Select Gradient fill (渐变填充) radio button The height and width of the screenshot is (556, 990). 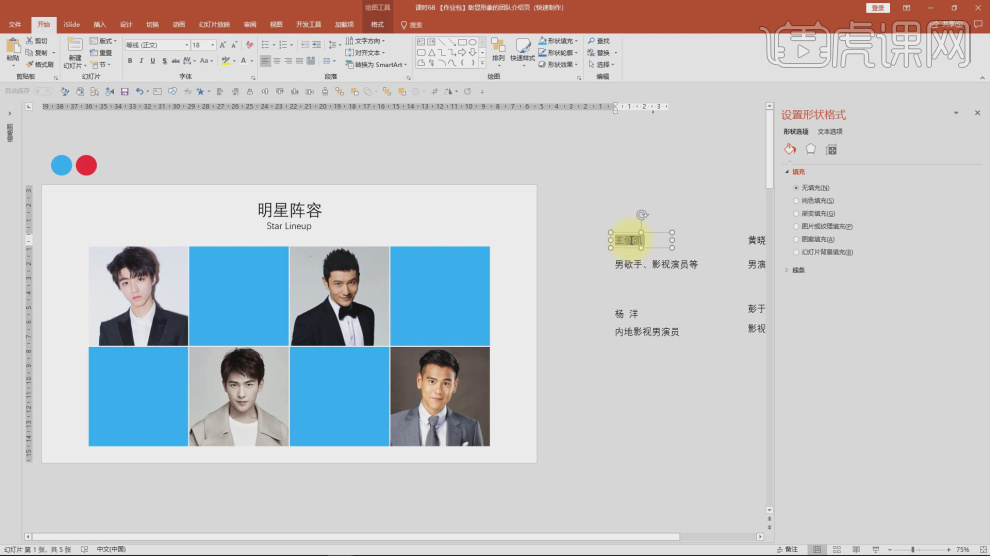(796, 213)
